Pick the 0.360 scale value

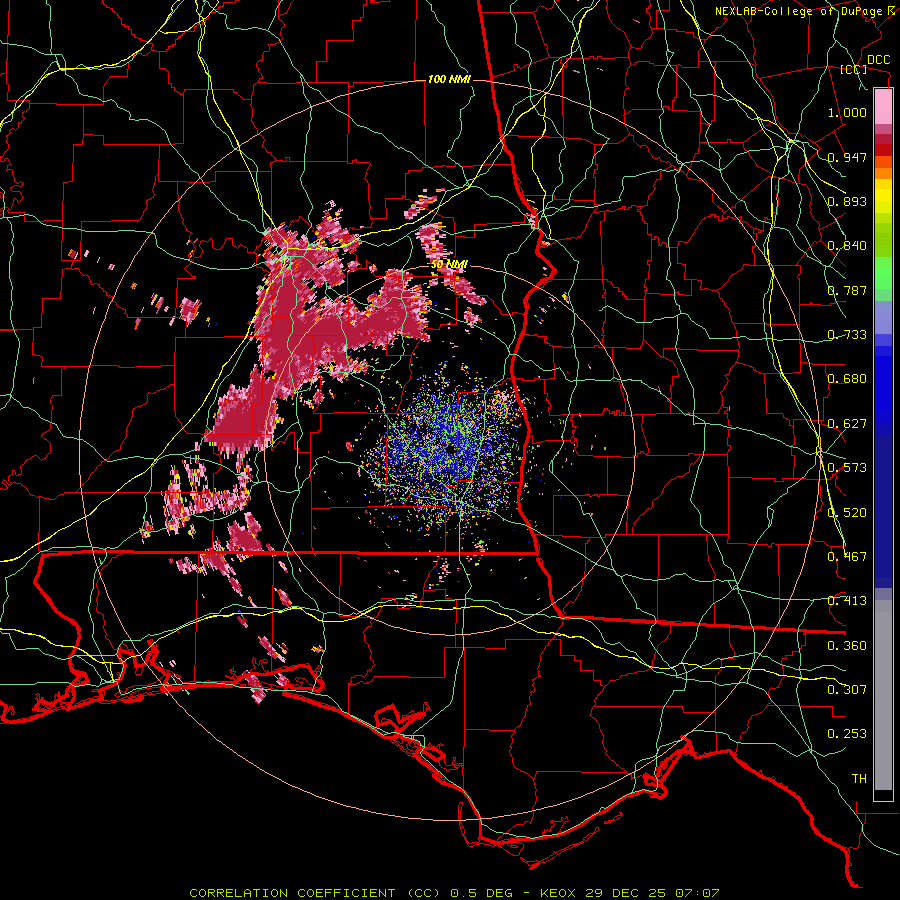click(847, 646)
